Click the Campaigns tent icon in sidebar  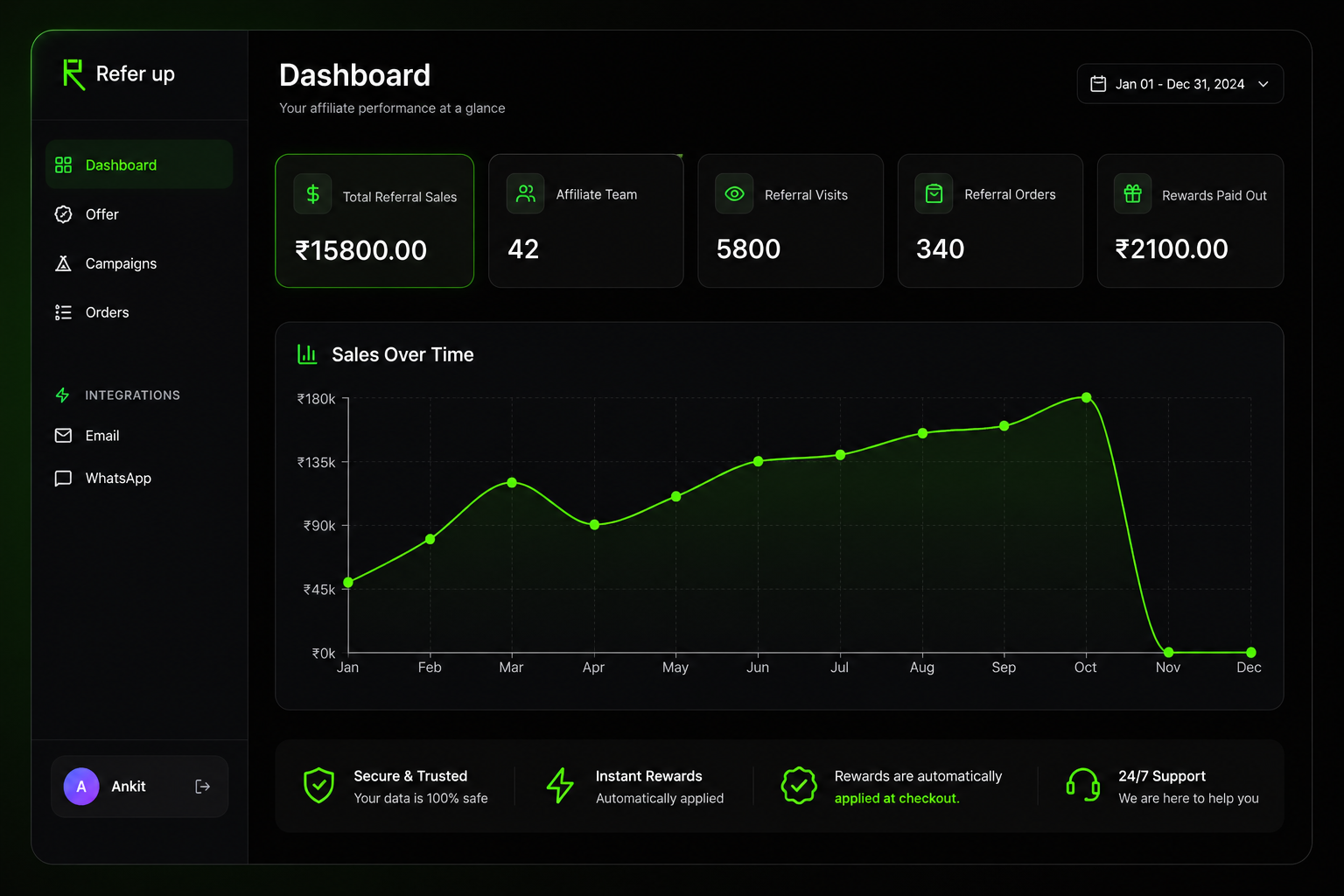(x=63, y=263)
